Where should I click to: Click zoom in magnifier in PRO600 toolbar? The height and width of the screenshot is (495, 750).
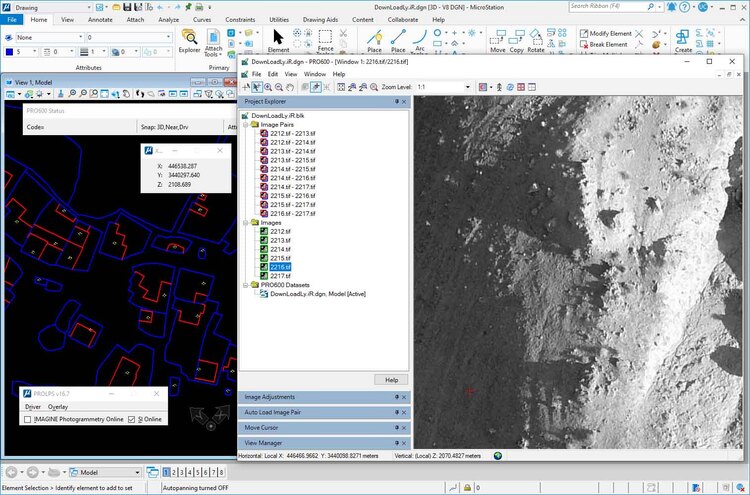(x=267, y=87)
